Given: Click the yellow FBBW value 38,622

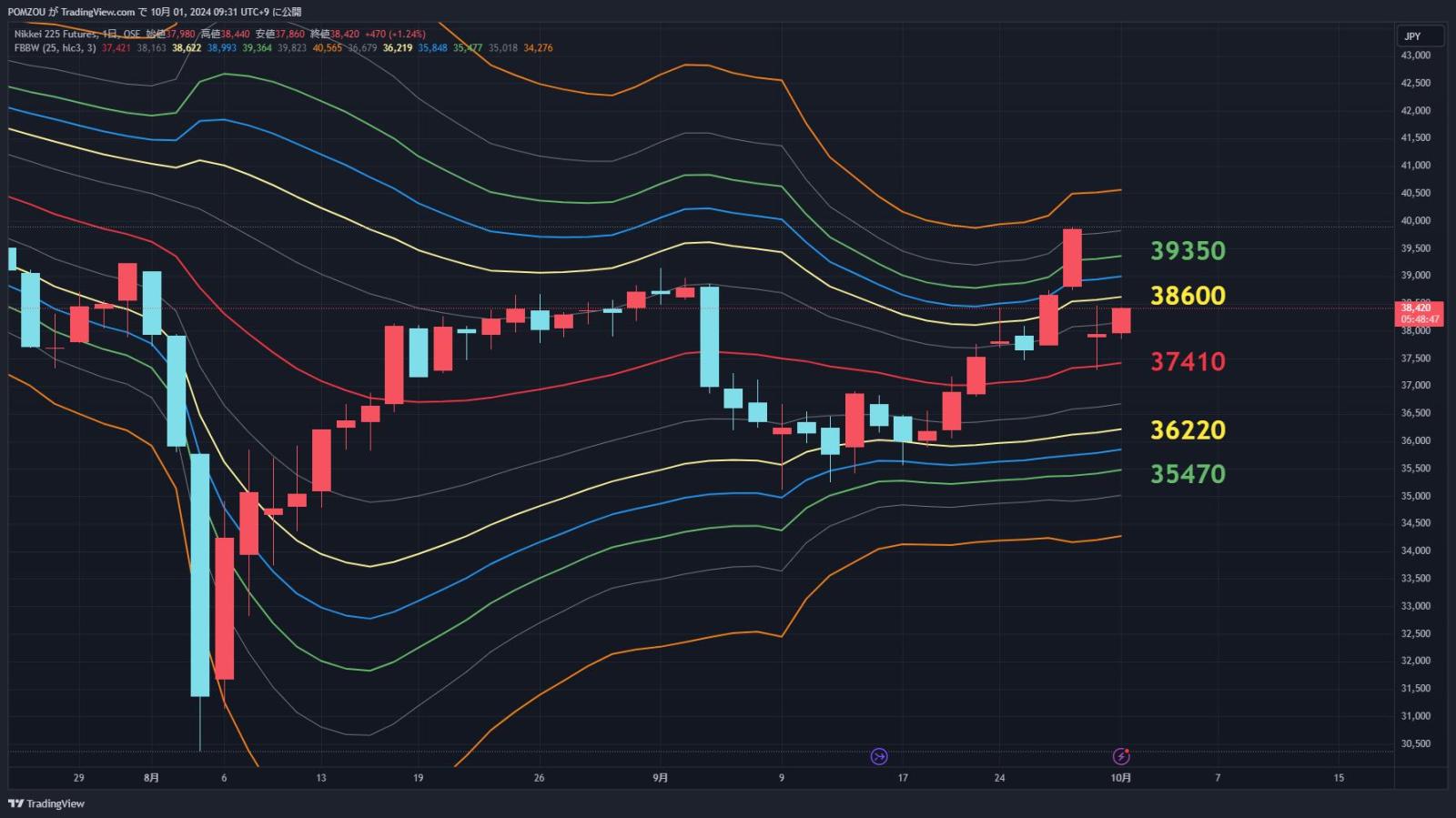Looking at the screenshot, I should [187, 48].
